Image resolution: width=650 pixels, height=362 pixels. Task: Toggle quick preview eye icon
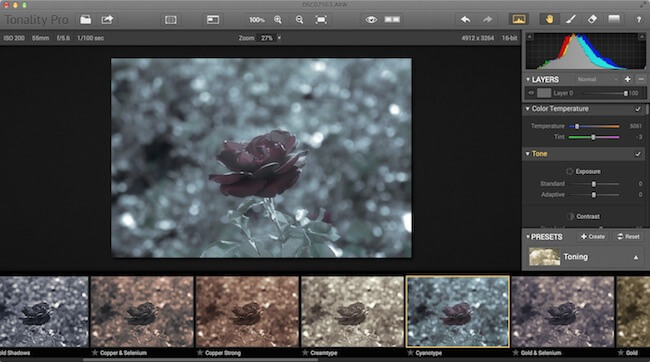tap(371, 19)
